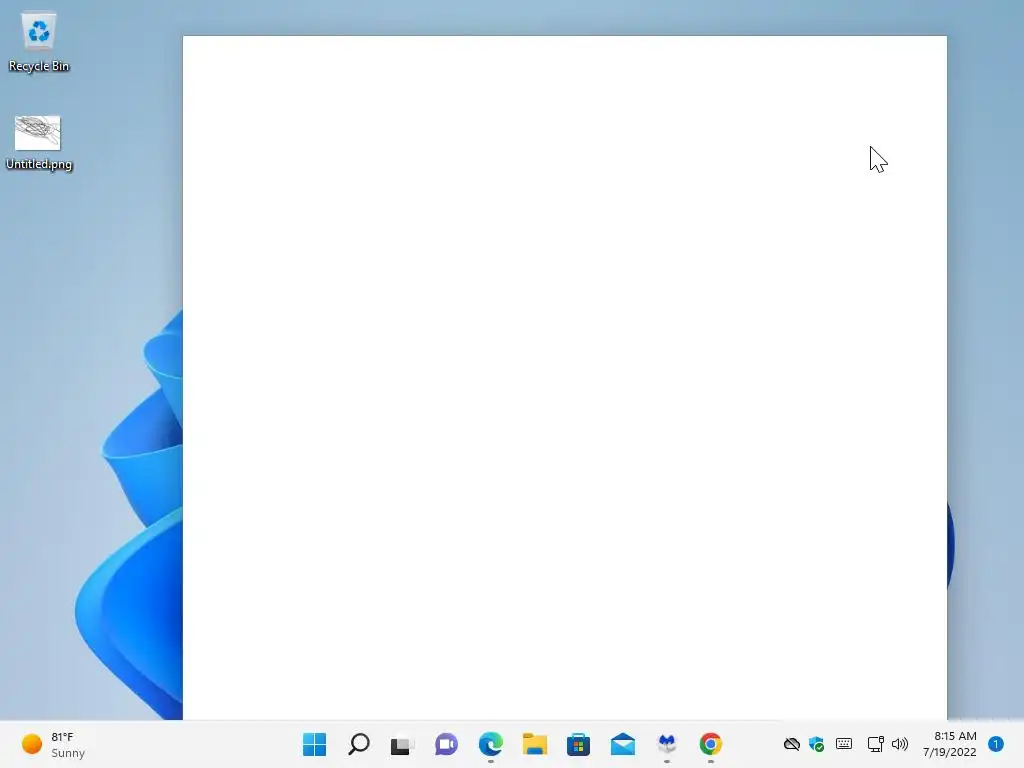Launch the Teams Chat taskbar icon
1024x768 pixels.
coord(447,744)
